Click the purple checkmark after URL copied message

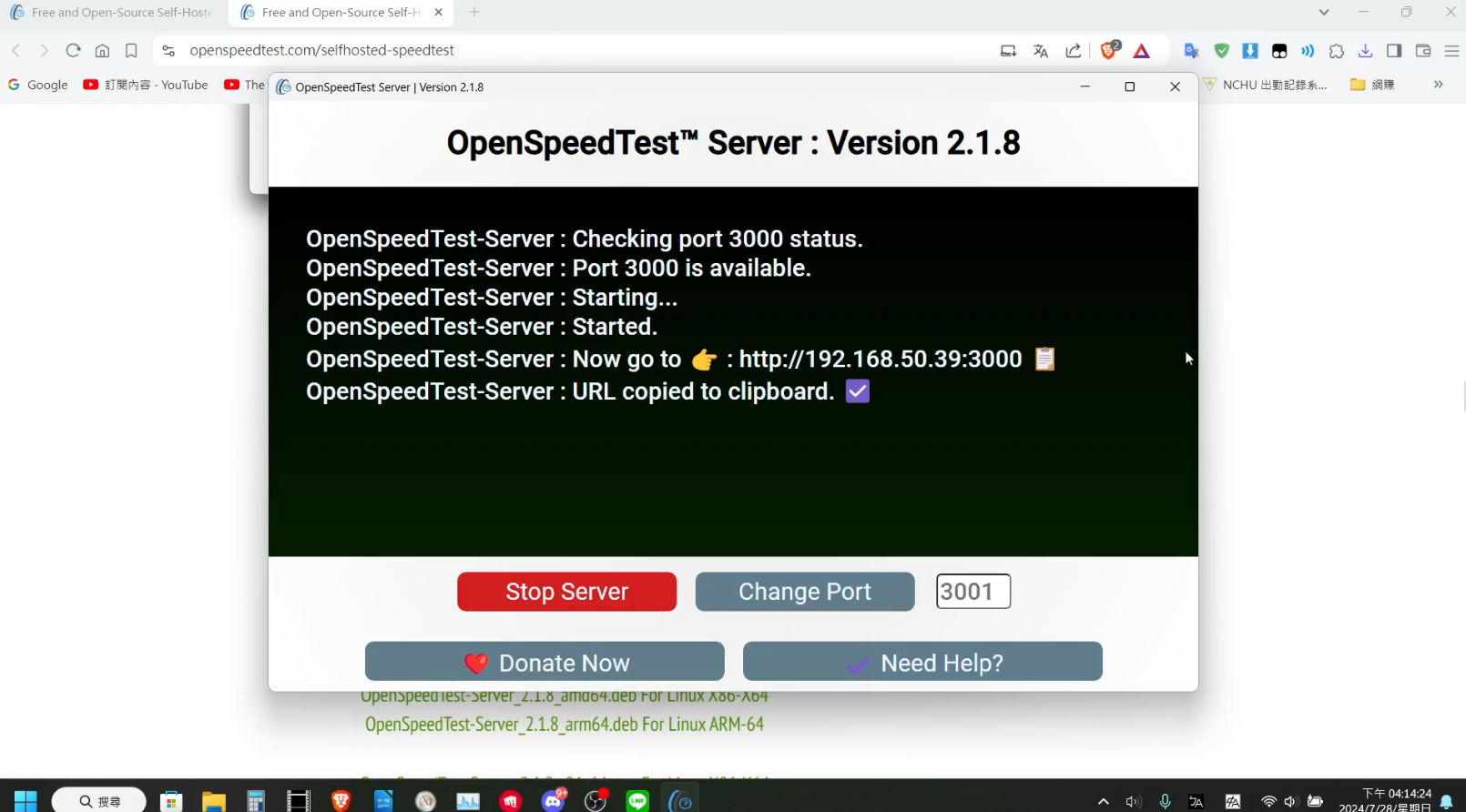(858, 391)
